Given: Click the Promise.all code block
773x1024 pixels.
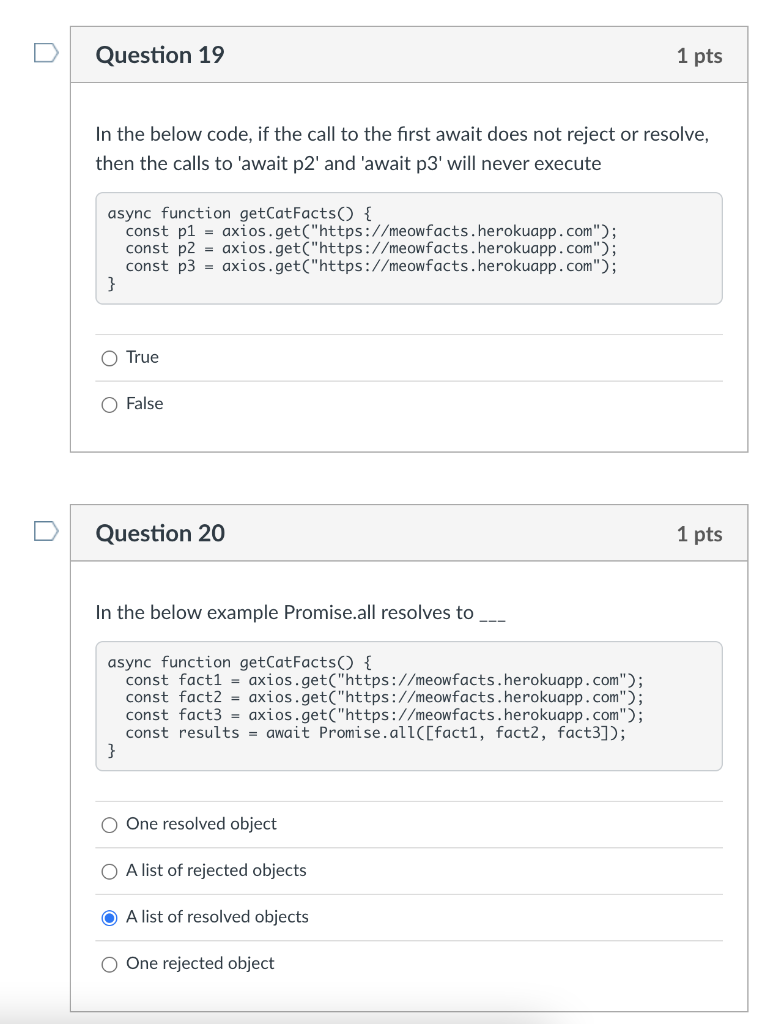Looking at the screenshot, I should pos(409,706).
